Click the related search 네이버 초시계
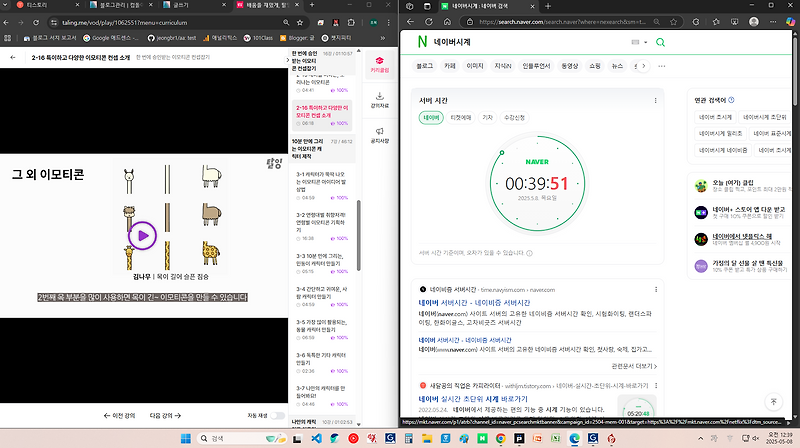This screenshot has width=800, height=448. (715, 117)
